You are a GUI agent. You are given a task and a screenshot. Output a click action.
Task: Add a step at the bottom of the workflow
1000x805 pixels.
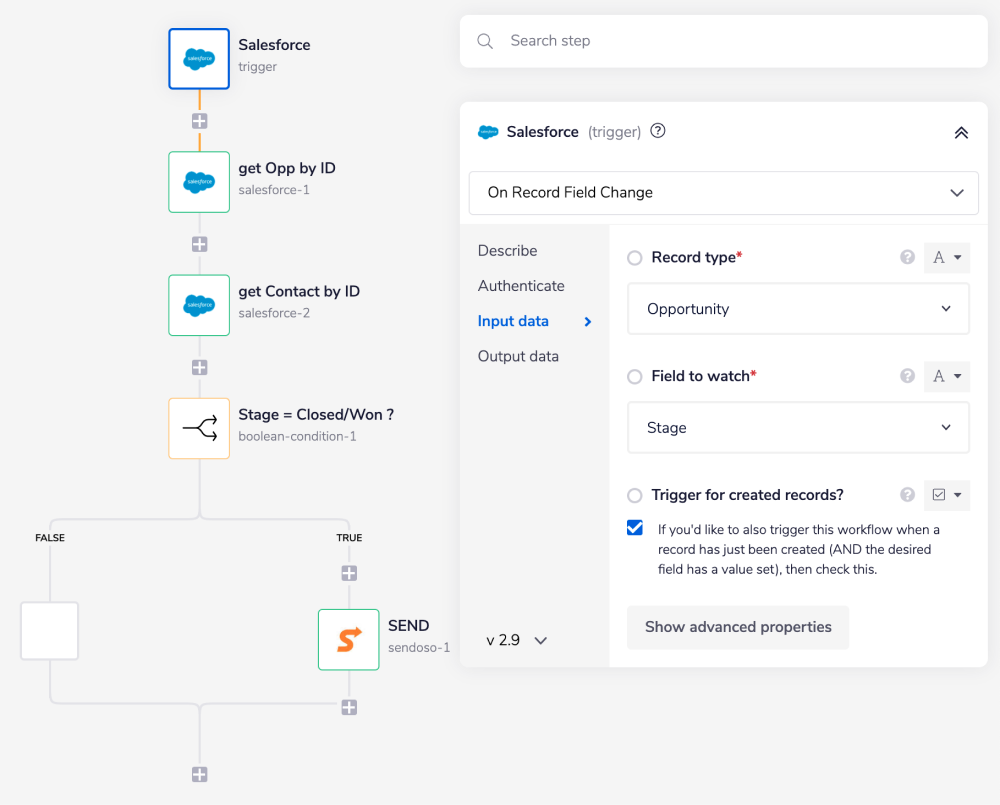click(199, 774)
